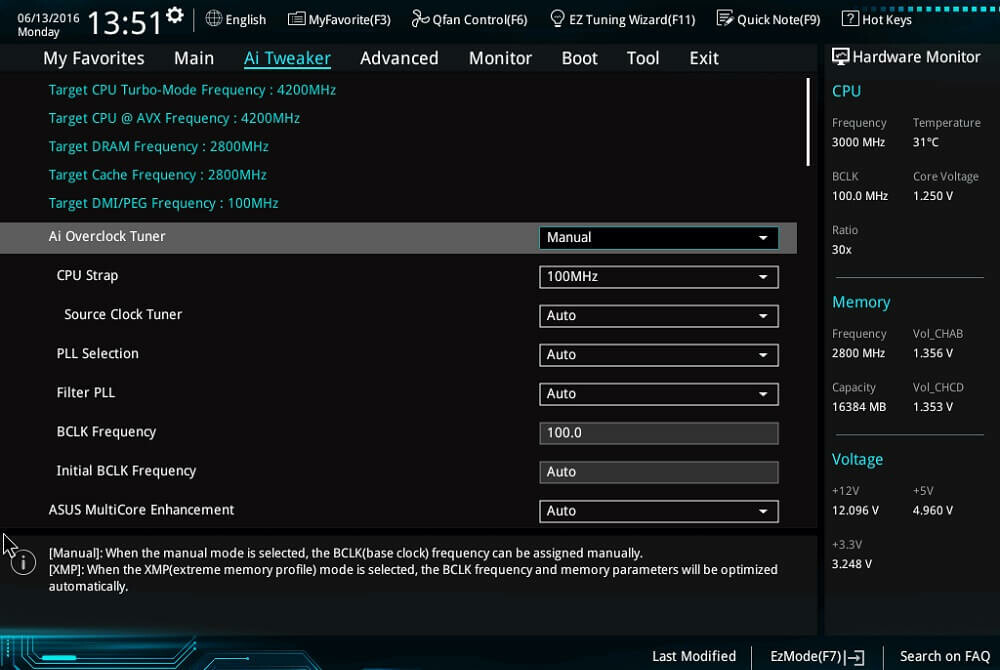This screenshot has width=1000, height=670.
Task: Open MyFavorite(F3) via its list icon
Action: (x=296, y=18)
